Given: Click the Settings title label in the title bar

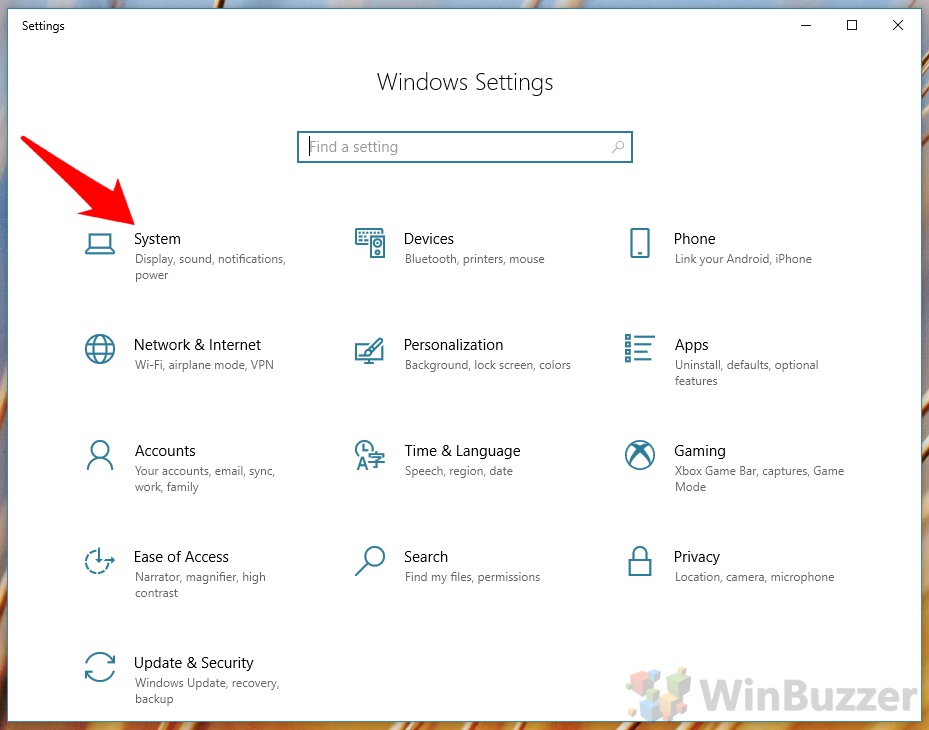Looking at the screenshot, I should coord(43,26).
